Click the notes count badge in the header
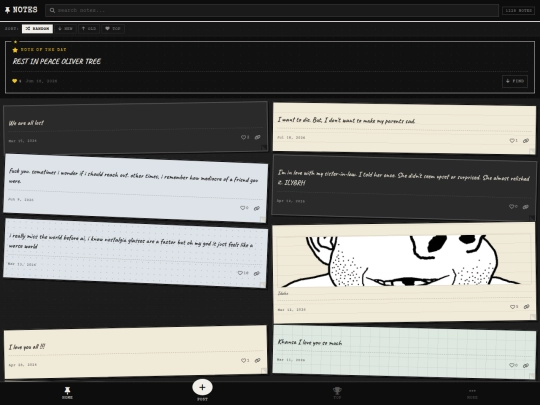 coord(518,10)
